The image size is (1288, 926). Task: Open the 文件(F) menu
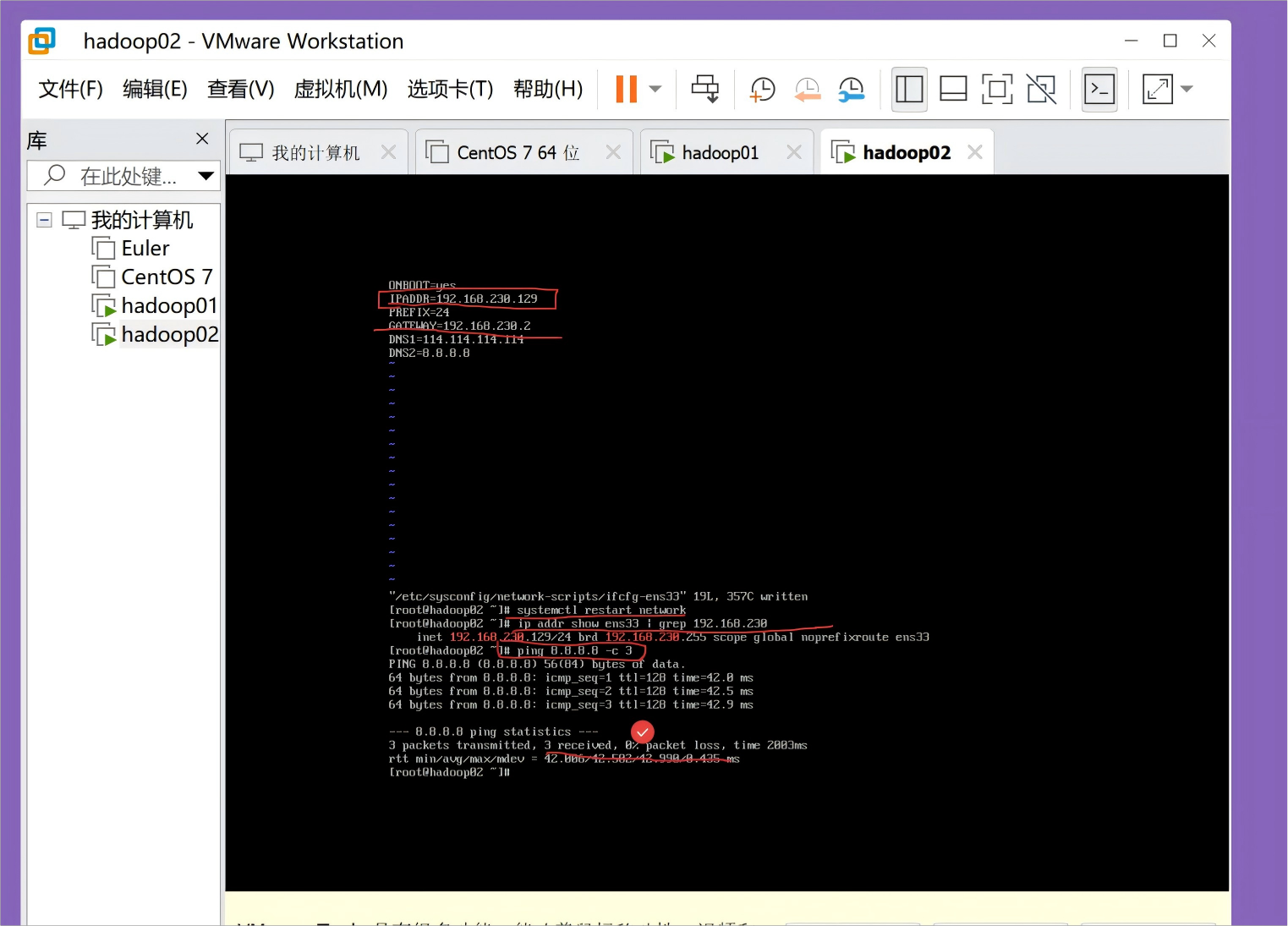click(x=70, y=89)
